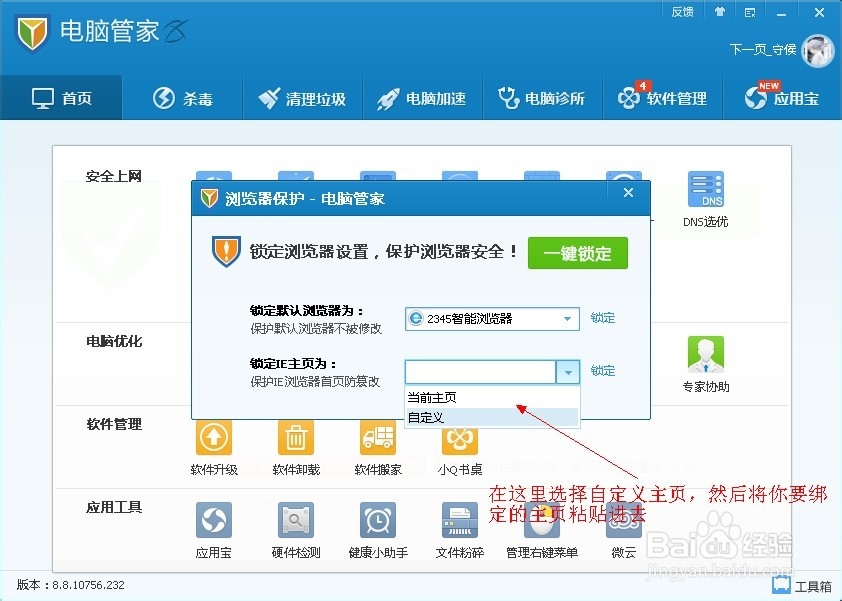Go to the 首页 home tab

[x=61, y=98]
